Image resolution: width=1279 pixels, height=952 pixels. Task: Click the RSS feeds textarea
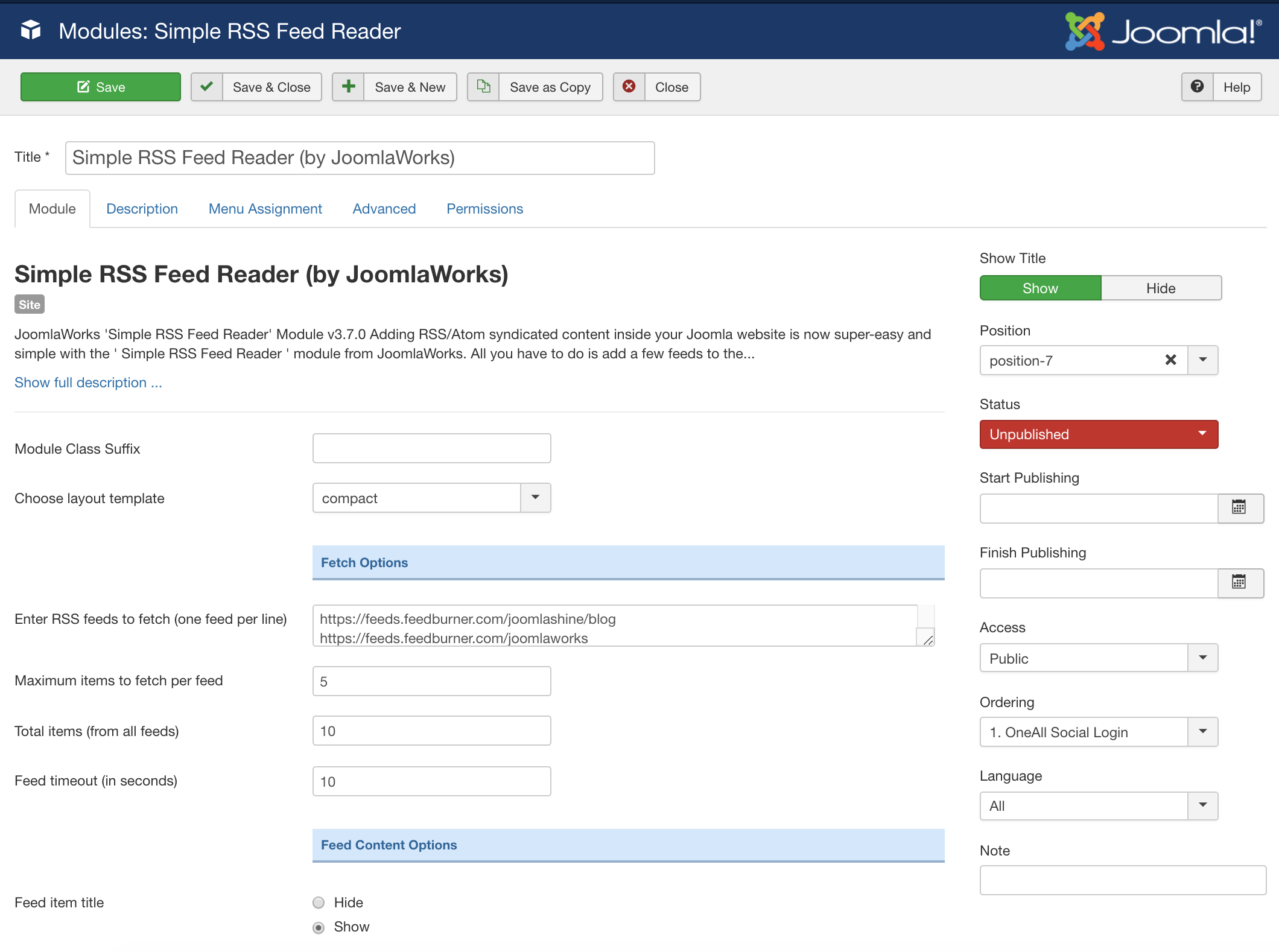point(624,626)
